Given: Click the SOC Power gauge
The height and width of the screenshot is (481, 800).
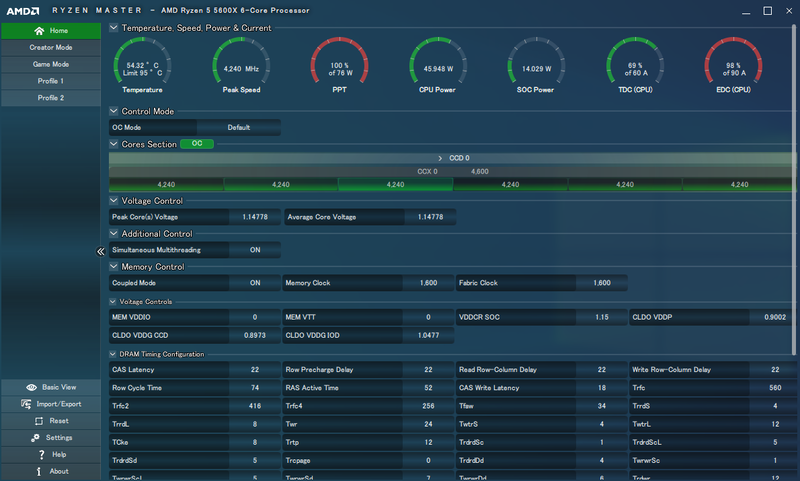Looking at the screenshot, I should [536, 65].
